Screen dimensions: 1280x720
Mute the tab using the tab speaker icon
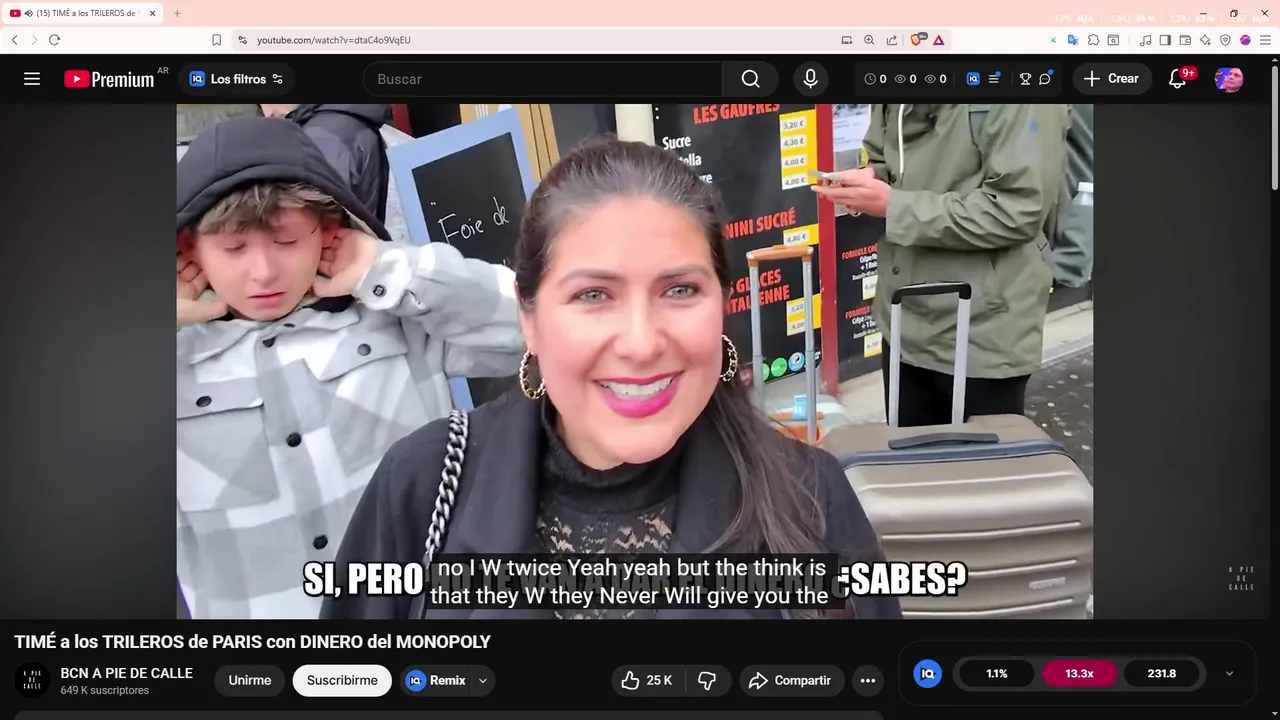pos(29,13)
